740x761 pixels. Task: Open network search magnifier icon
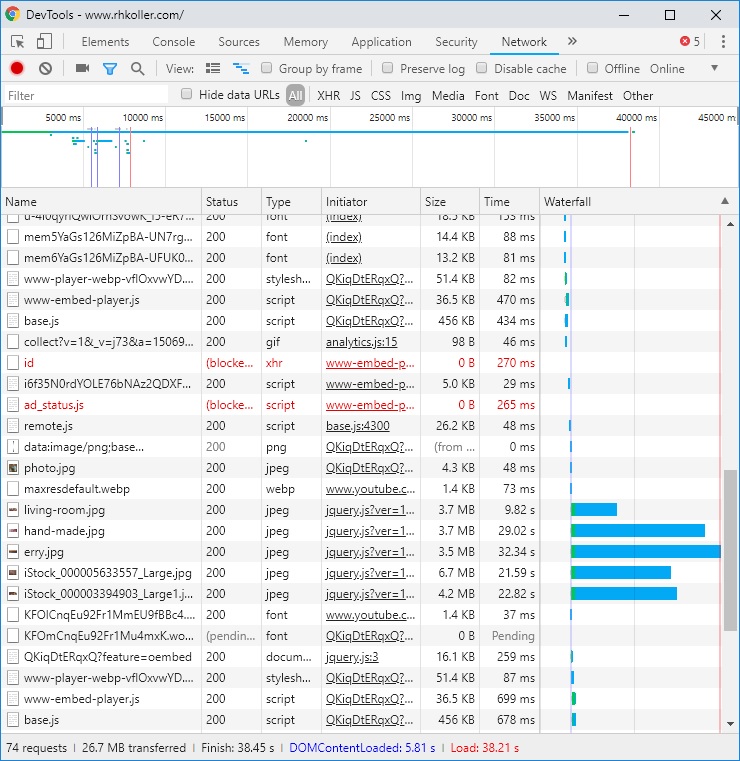pos(138,69)
